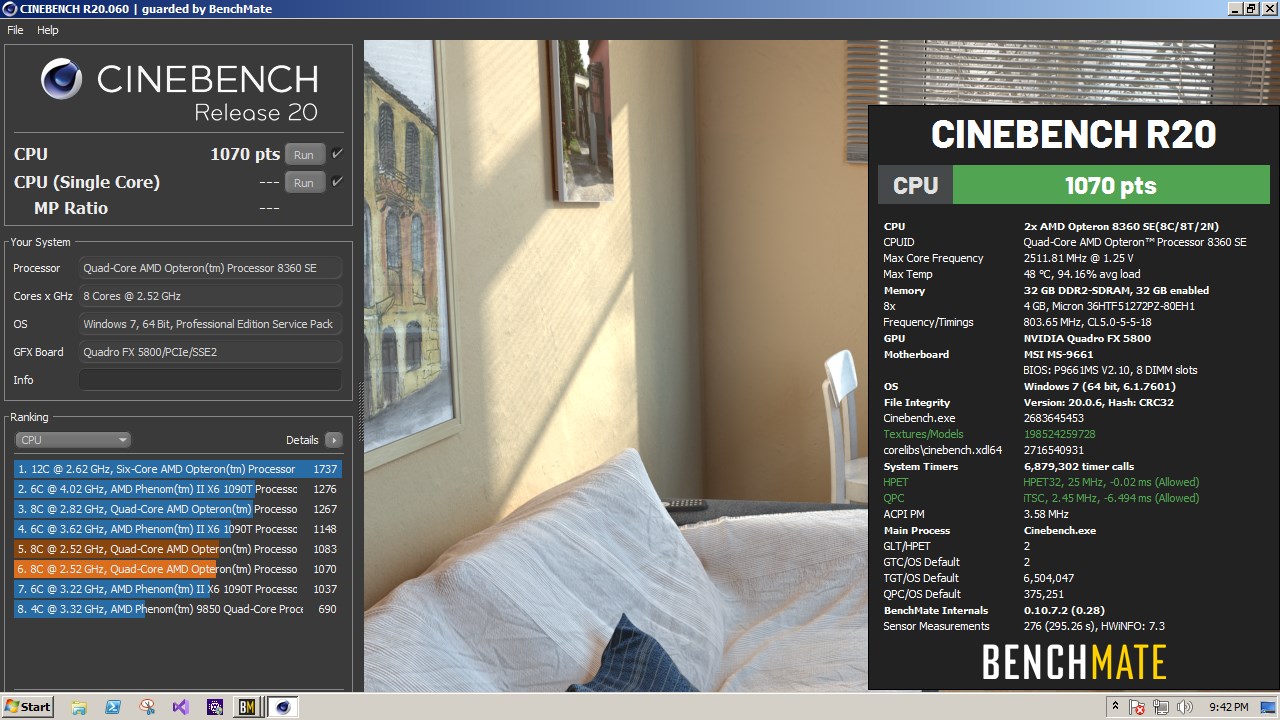Select ranking row 6 with 1070 score
1280x720 pixels.
click(x=178, y=569)
